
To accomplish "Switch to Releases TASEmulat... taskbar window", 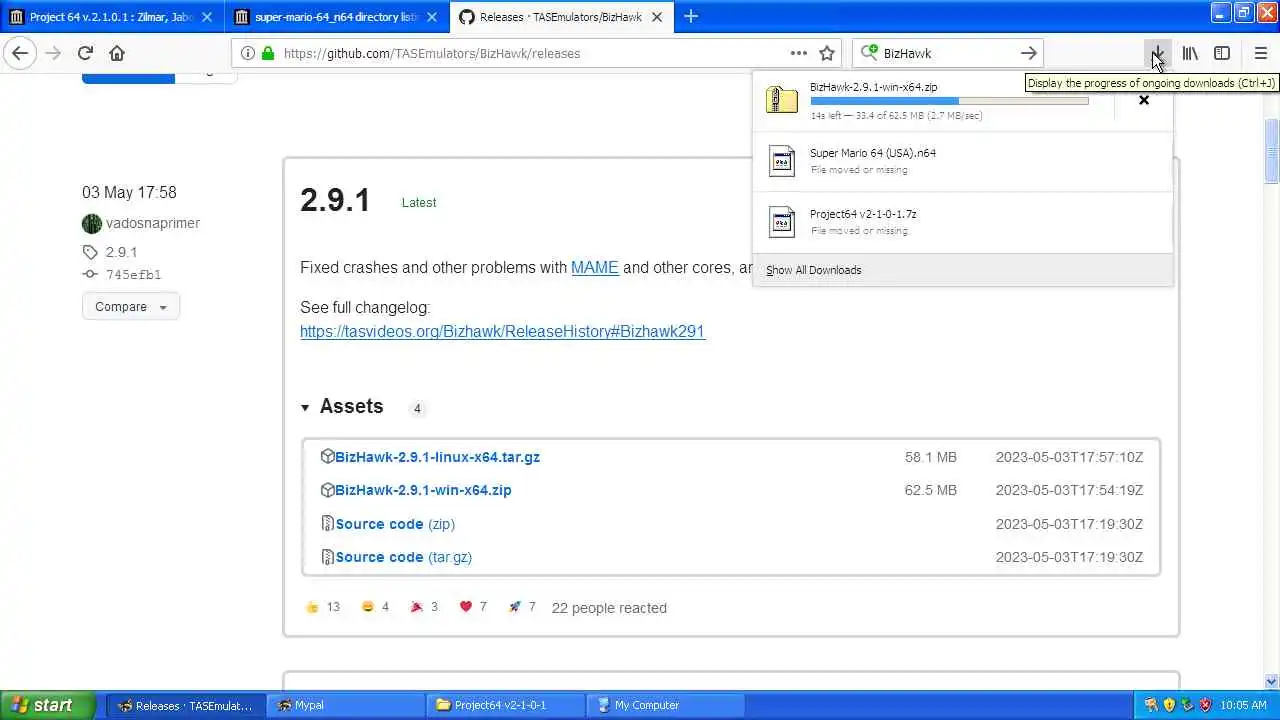I will (x=186, y=705).
